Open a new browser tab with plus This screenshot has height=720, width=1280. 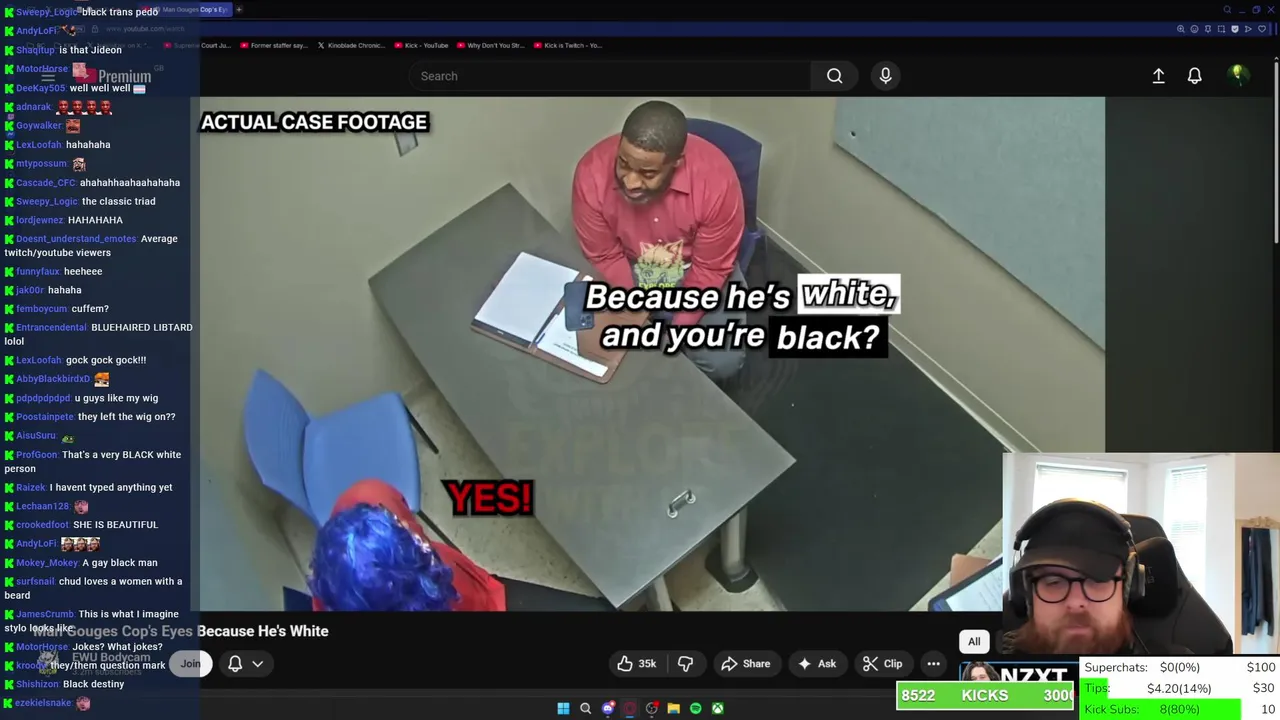(239, 10)
